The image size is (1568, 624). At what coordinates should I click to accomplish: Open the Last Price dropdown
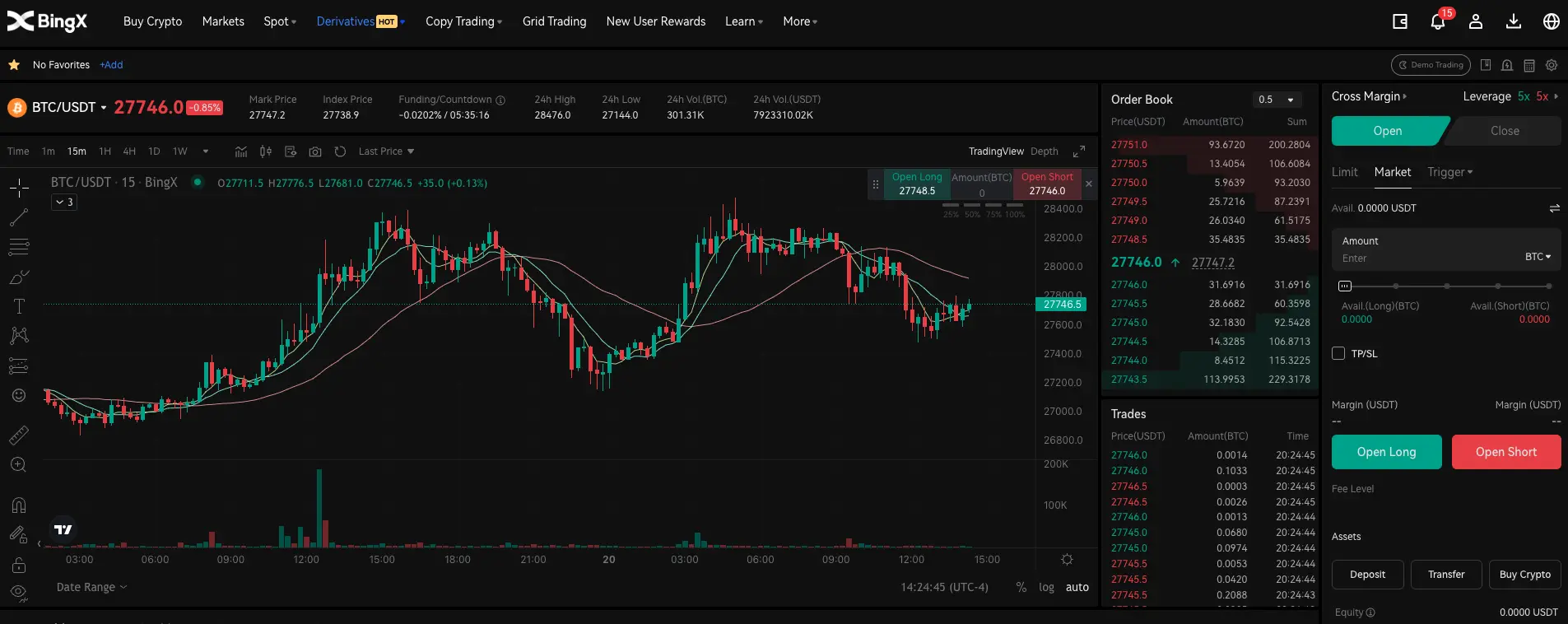(x=386, y=151)
